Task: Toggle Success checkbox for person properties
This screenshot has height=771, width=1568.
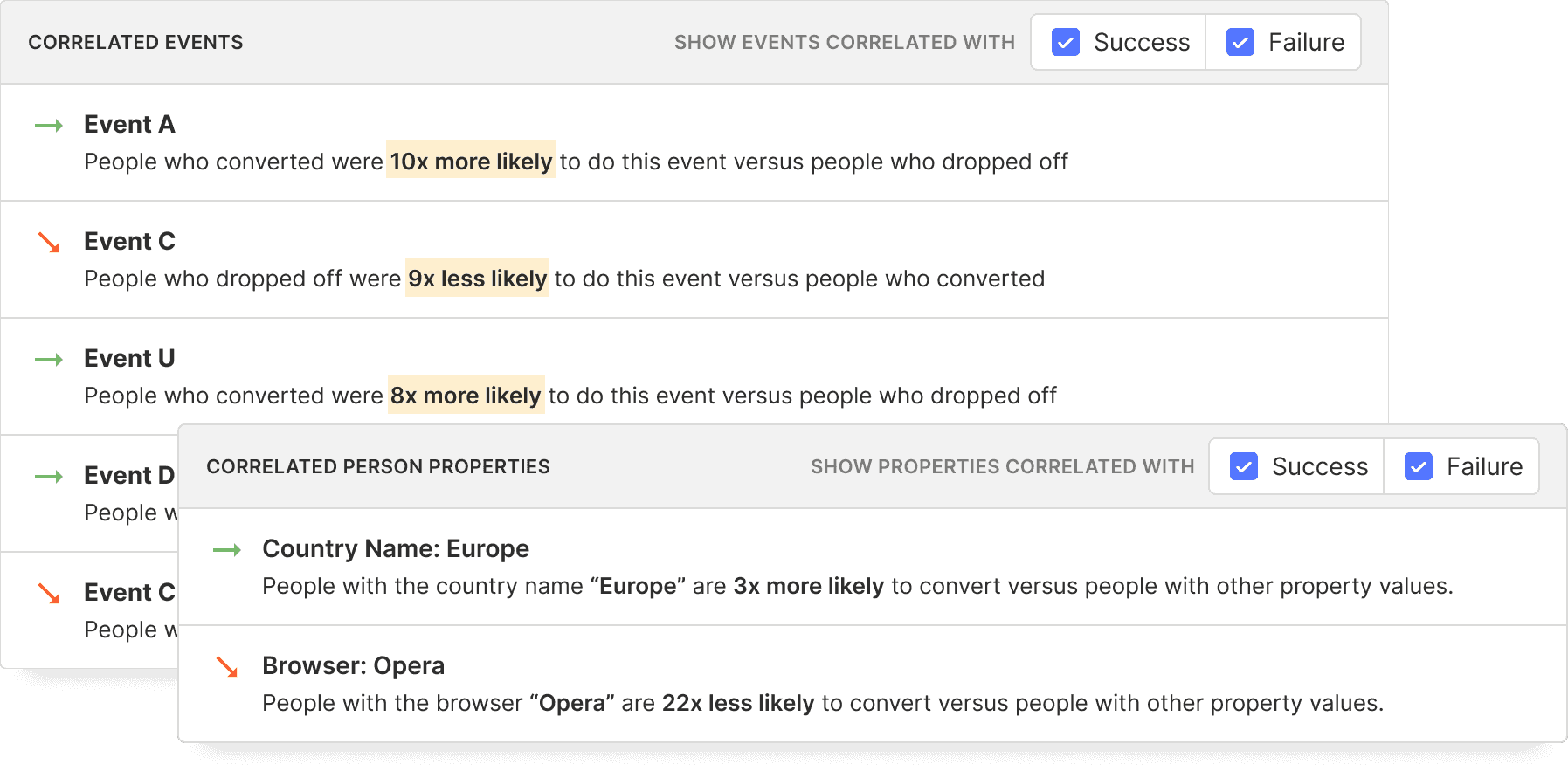Action: click(x=1244, y=466)
